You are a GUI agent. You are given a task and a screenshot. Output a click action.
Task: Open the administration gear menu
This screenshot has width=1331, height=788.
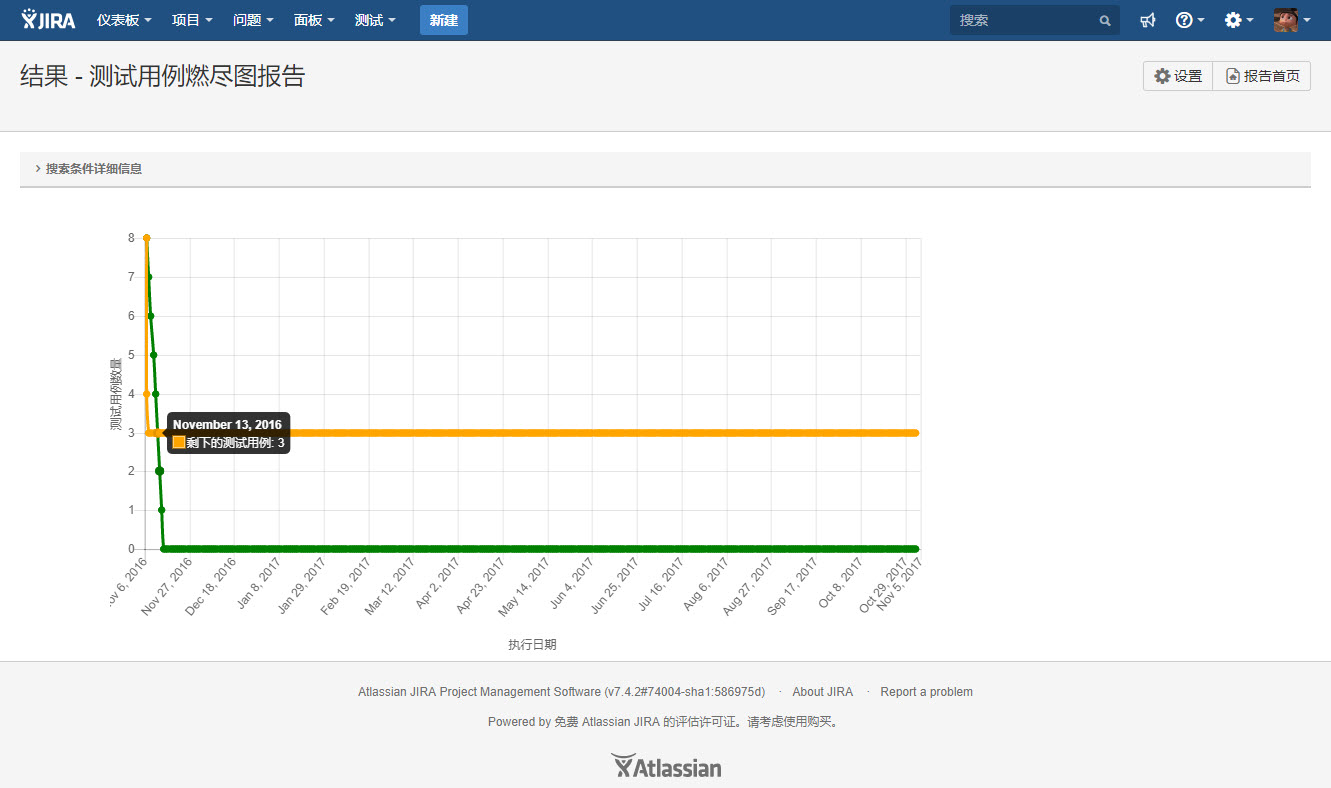pos(1238,20)
